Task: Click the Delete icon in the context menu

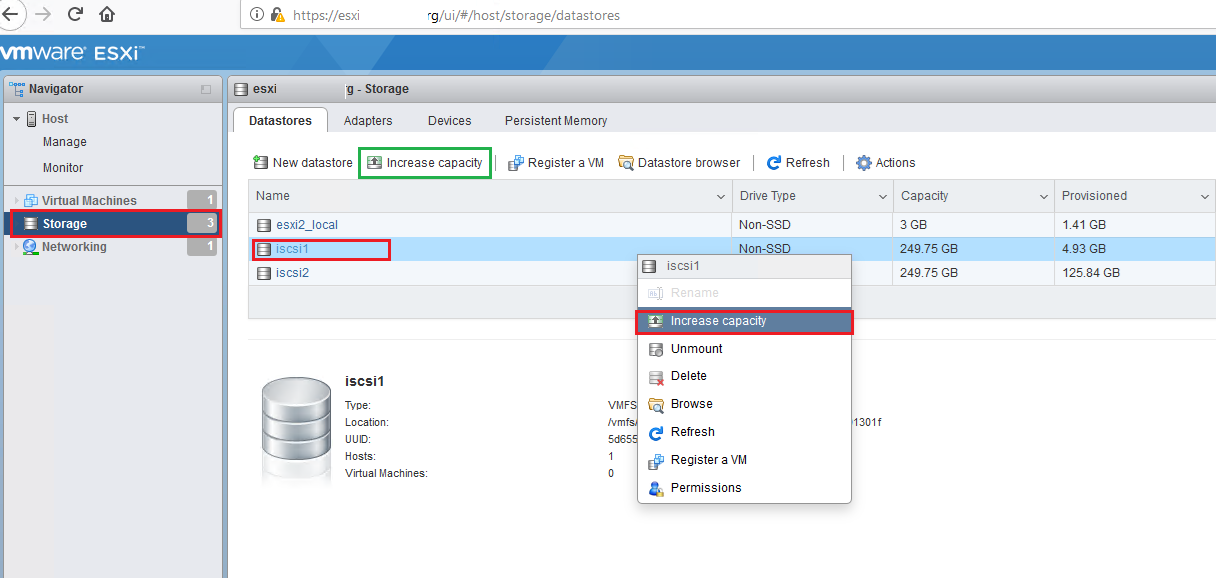Action: point(656,377)
